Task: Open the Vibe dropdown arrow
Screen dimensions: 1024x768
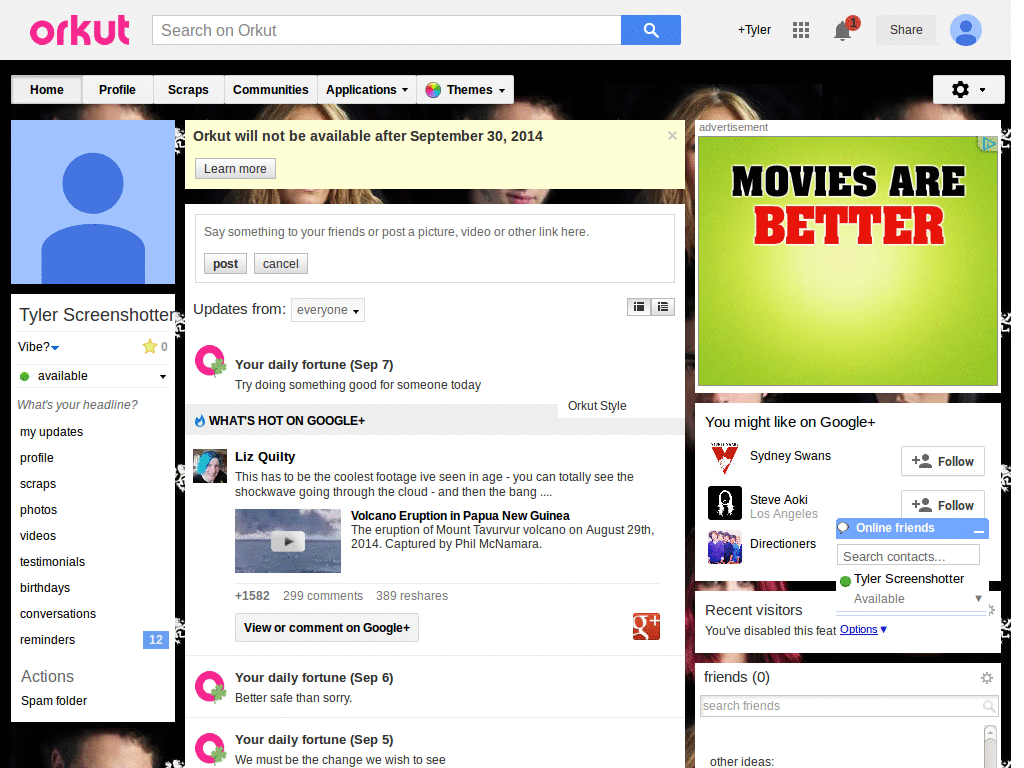Action: tap(55, 347)
